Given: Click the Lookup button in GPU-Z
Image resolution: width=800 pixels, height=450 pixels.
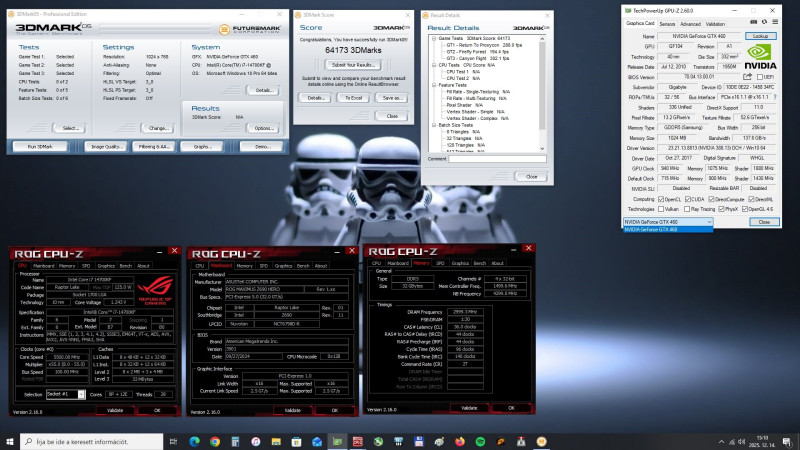Looking at the screenshot, I should click(x=760, y=36).
